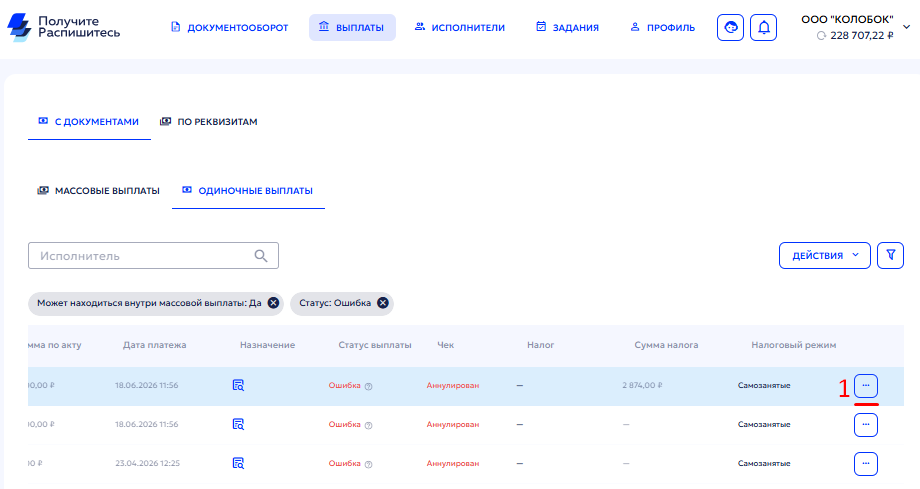
Task: Open the Документооборот menu
Action: click(x=229, y=28)
